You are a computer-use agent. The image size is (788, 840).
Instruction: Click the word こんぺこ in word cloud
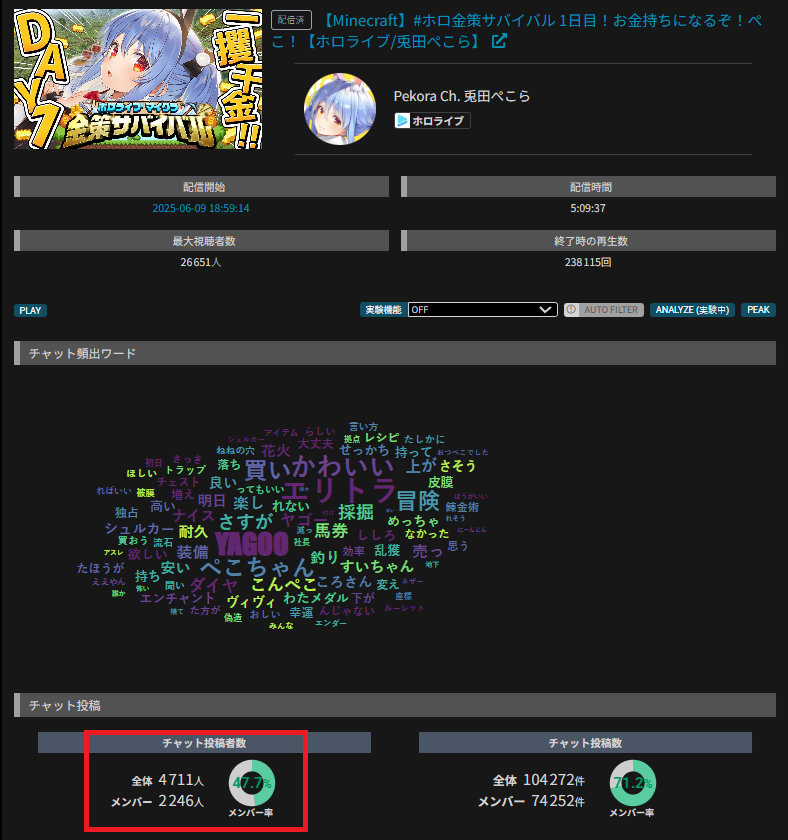point(283,583)
